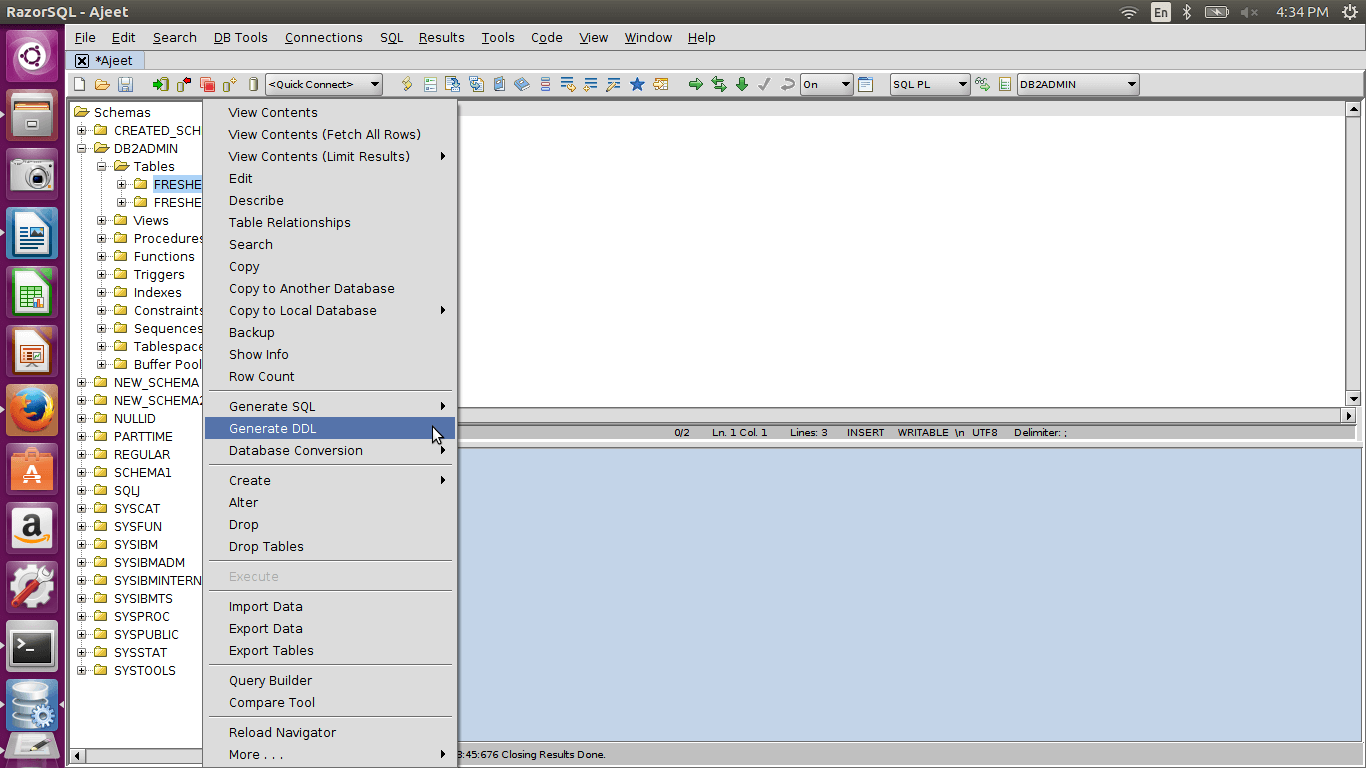Select the Indexes folder in tree
This screenshot has width=1366, height=768.
click(x=157, y=293)
